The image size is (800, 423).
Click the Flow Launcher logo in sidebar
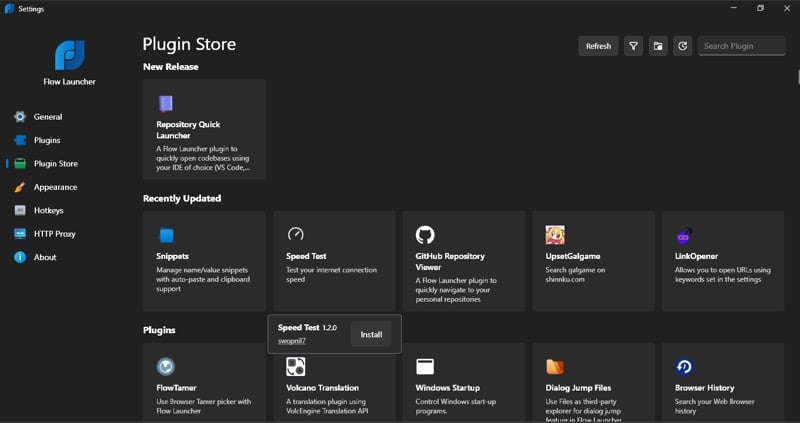(69, 55)
